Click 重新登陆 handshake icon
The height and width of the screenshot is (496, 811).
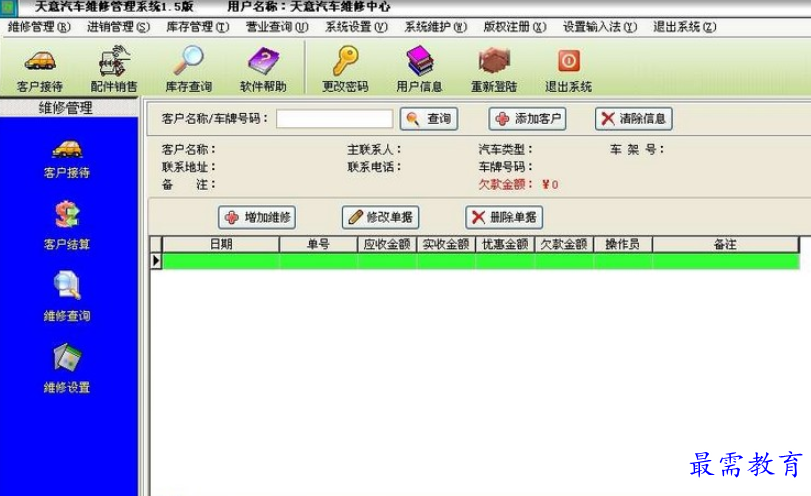point(494,70)
